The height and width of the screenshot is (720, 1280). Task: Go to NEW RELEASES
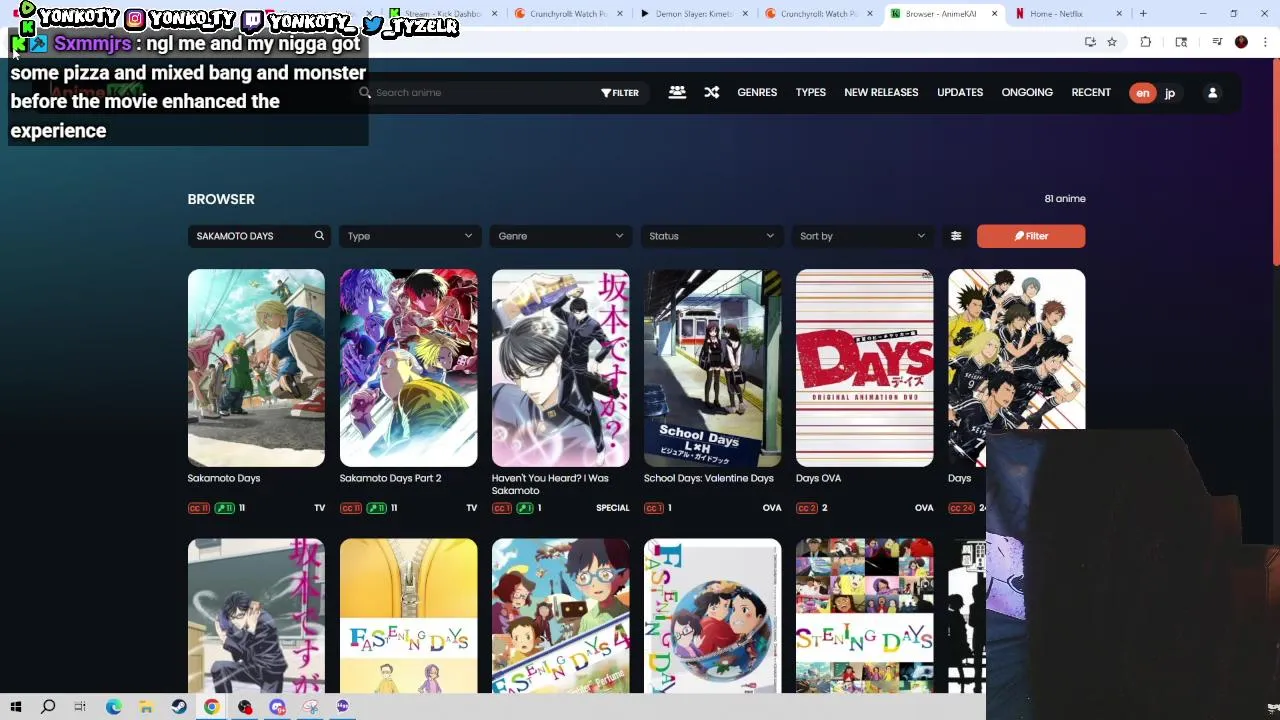click(x=881, y=92)
